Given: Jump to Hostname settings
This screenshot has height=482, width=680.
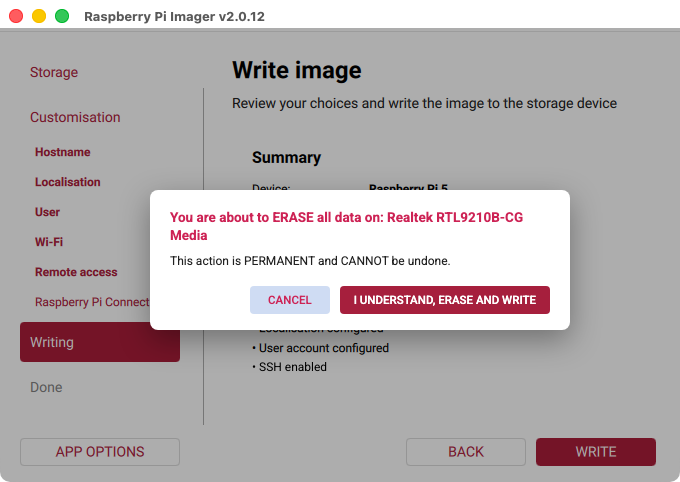Looking at the screenshot, I should tap(62, 152).
